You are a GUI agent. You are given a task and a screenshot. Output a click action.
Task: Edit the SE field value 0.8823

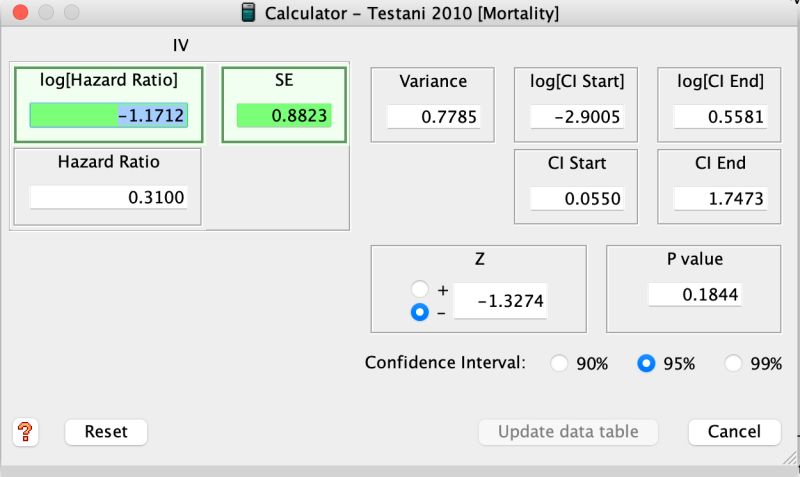284,115
